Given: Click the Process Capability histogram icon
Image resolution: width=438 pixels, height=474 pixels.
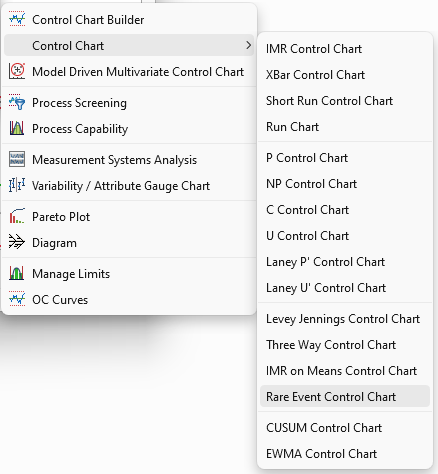Looking at the screenshot, I should 17,128.
